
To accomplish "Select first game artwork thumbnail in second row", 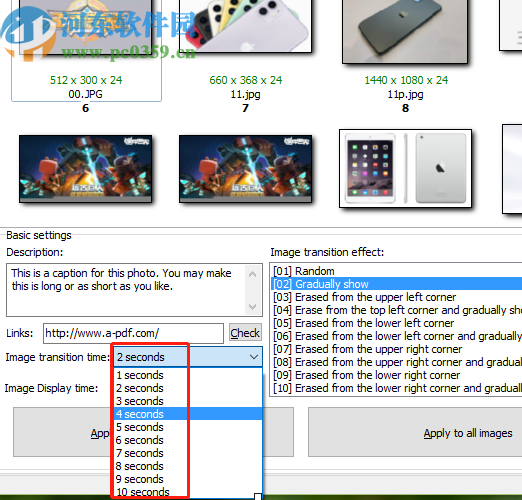I will coord(86,169).
